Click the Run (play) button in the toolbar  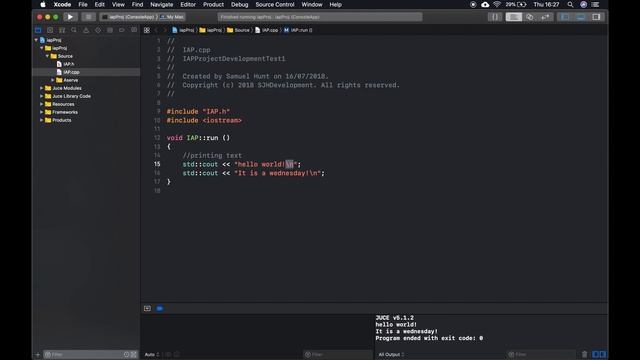(70, 17)
